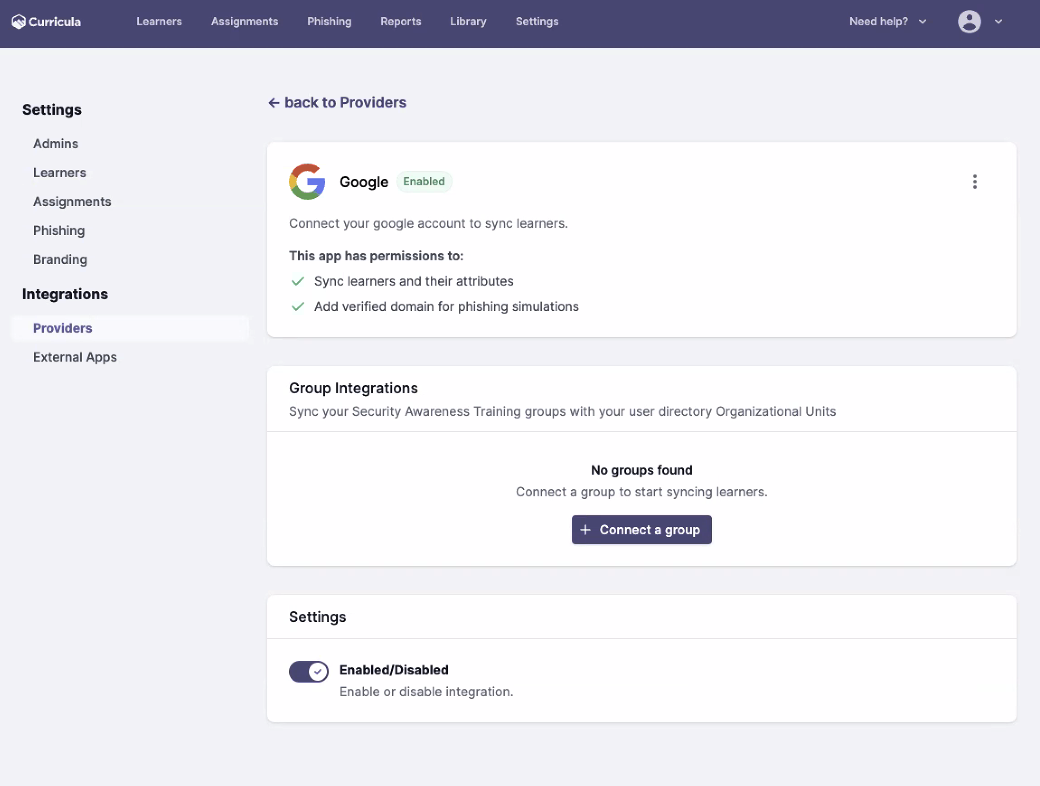Open the Phishing top menu
The height and width of the screenshot is (786, 1040).
329,21
